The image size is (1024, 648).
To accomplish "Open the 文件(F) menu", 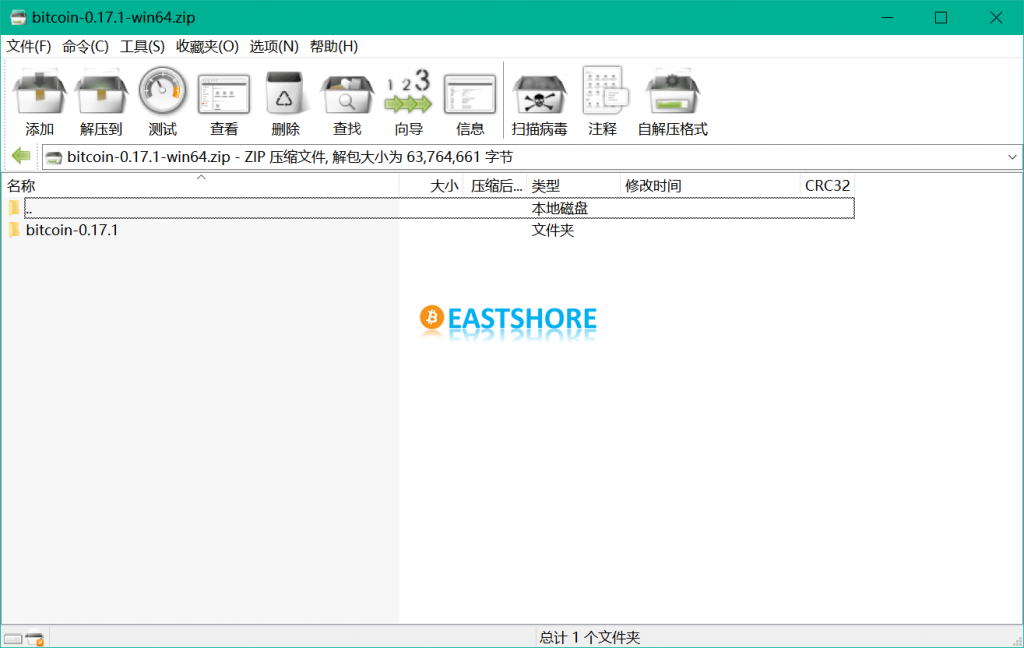I will (x=29, y=47).
